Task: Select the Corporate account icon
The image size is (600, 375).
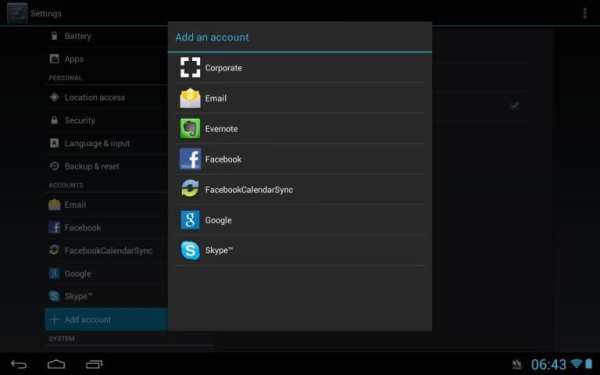Action: [x=190, y=67]
